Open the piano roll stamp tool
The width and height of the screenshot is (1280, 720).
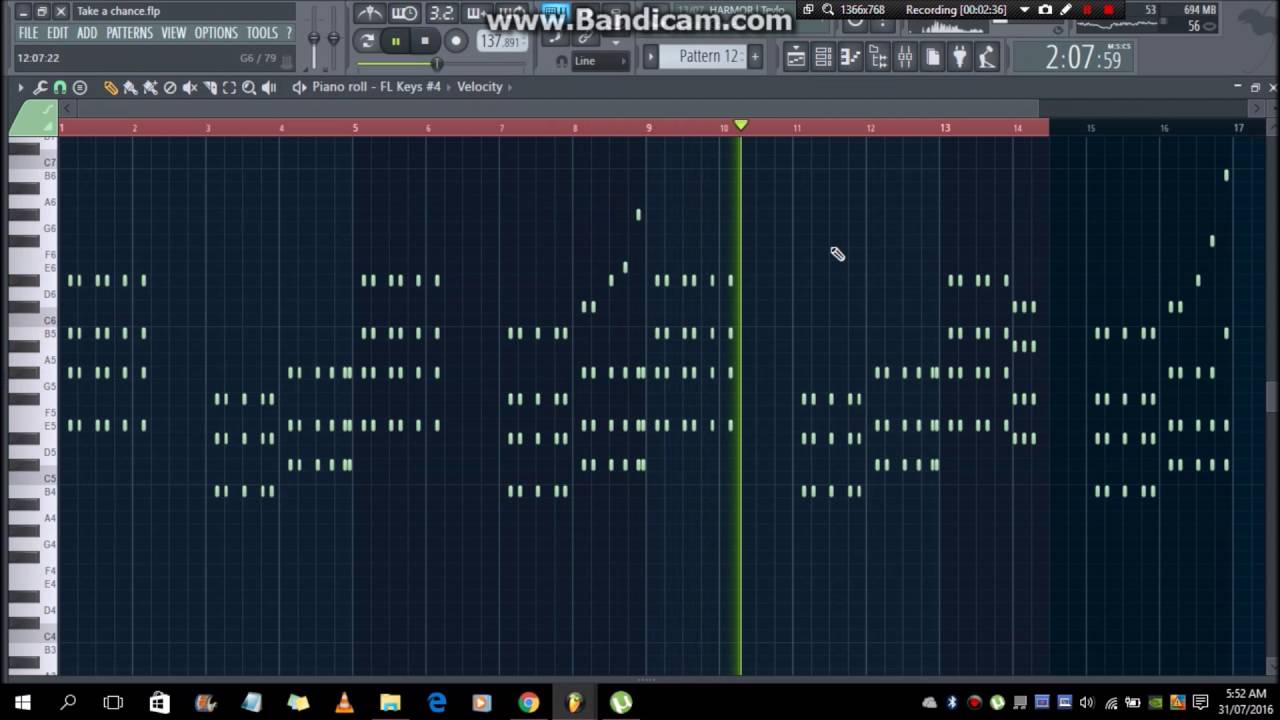(x=80, y=87)
